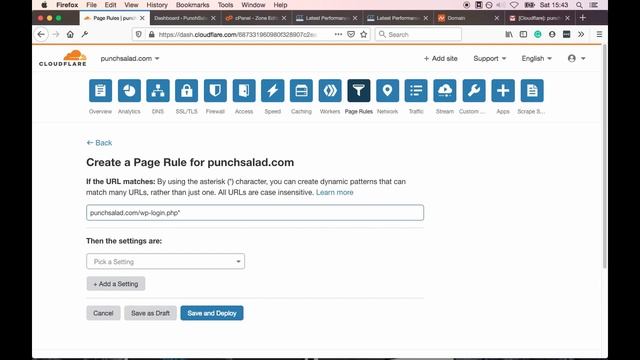
Task: Open the History menu
Action: coord(157,5)
